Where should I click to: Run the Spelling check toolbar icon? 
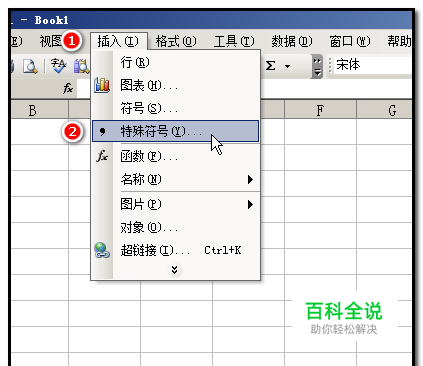click(x=58, y=66)
